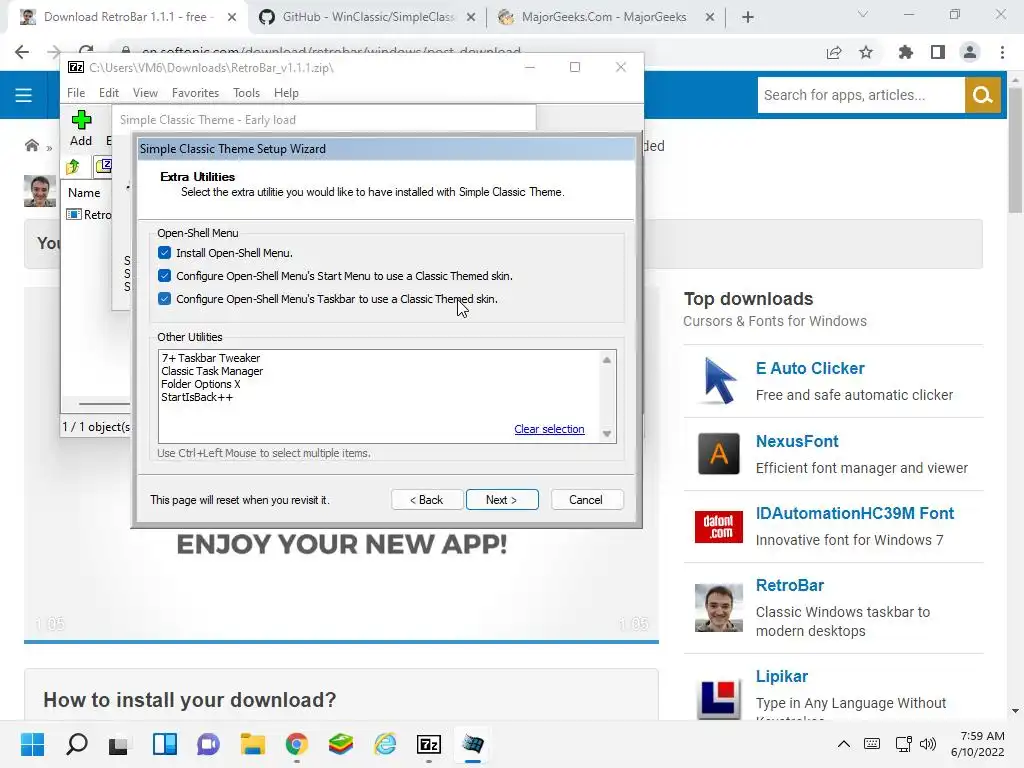Click Softonic search field

861,95
